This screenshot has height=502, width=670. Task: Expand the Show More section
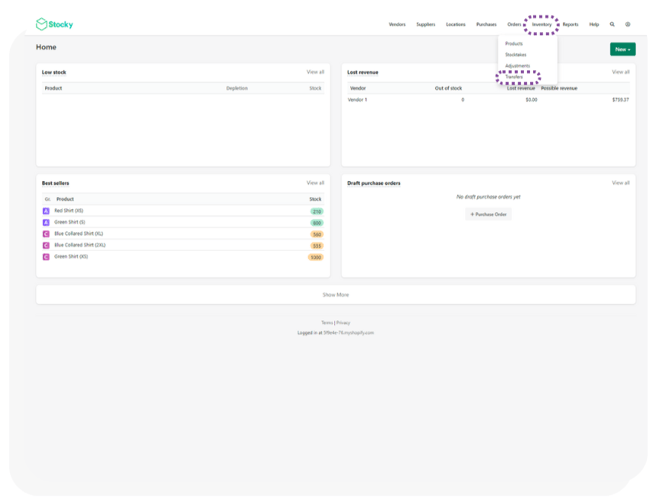click(336, 295)
